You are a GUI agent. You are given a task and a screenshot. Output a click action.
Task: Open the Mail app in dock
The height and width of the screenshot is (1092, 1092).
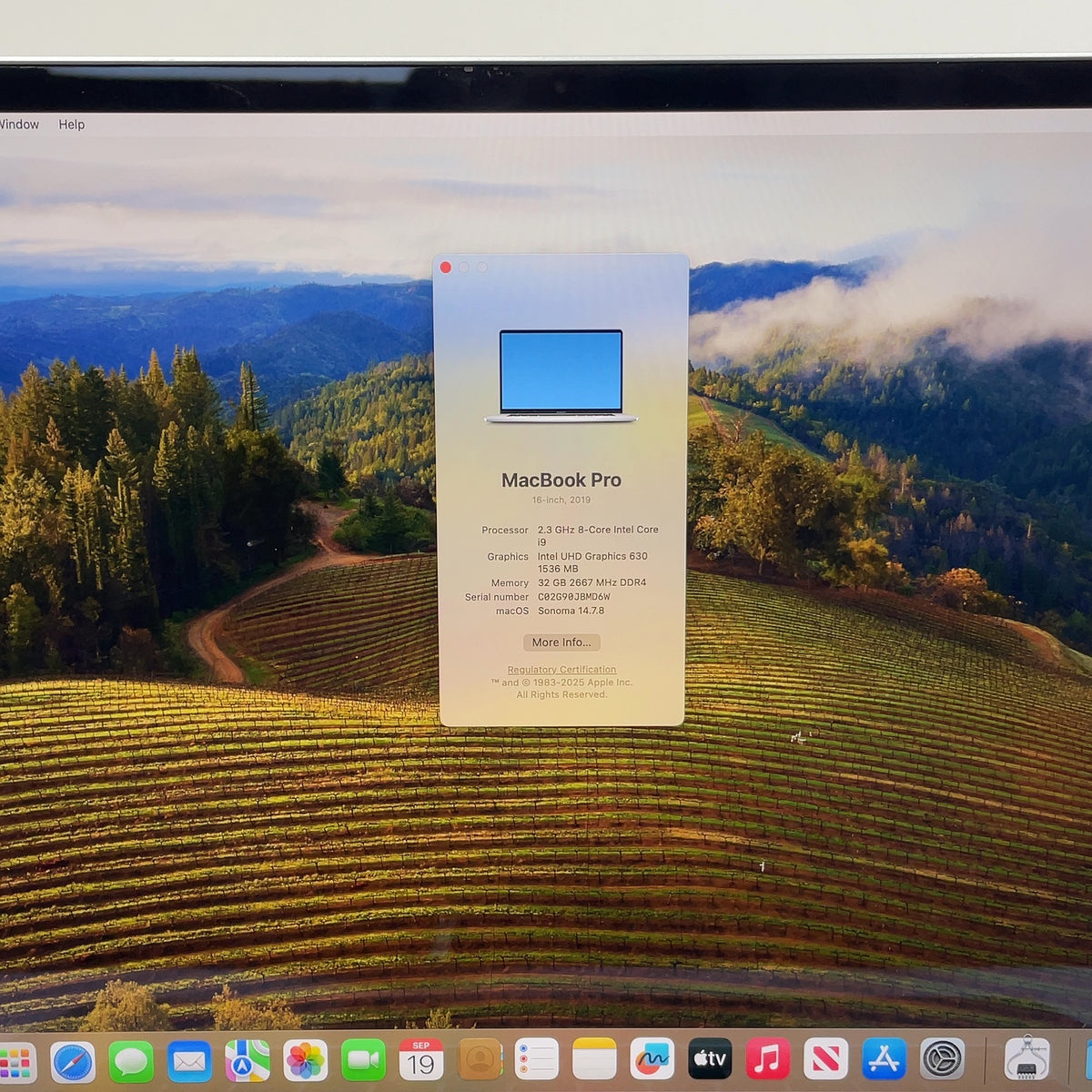(189, 1061)
